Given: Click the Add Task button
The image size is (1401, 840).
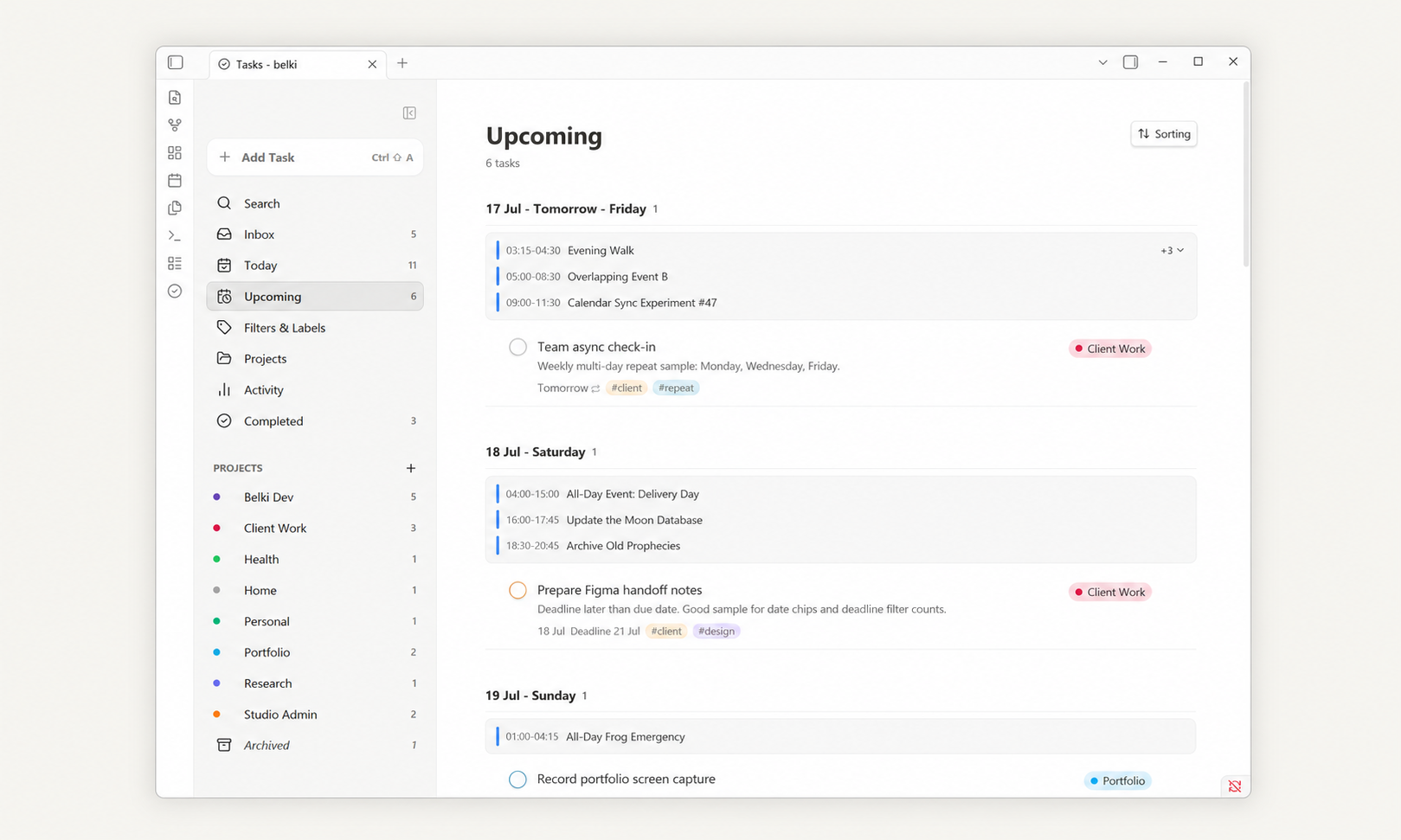Looking at the screenshot, I should [315, 157].
